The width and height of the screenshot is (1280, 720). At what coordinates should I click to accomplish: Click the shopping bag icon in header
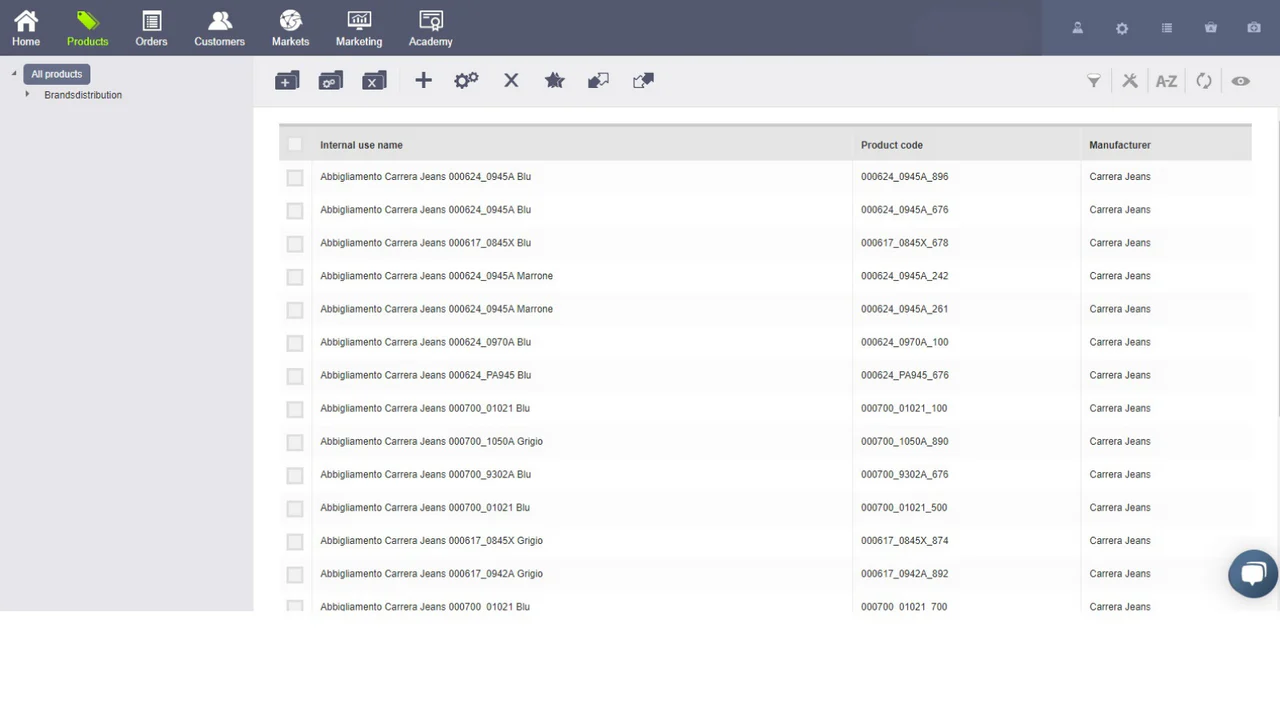(x=1211, y=28)
